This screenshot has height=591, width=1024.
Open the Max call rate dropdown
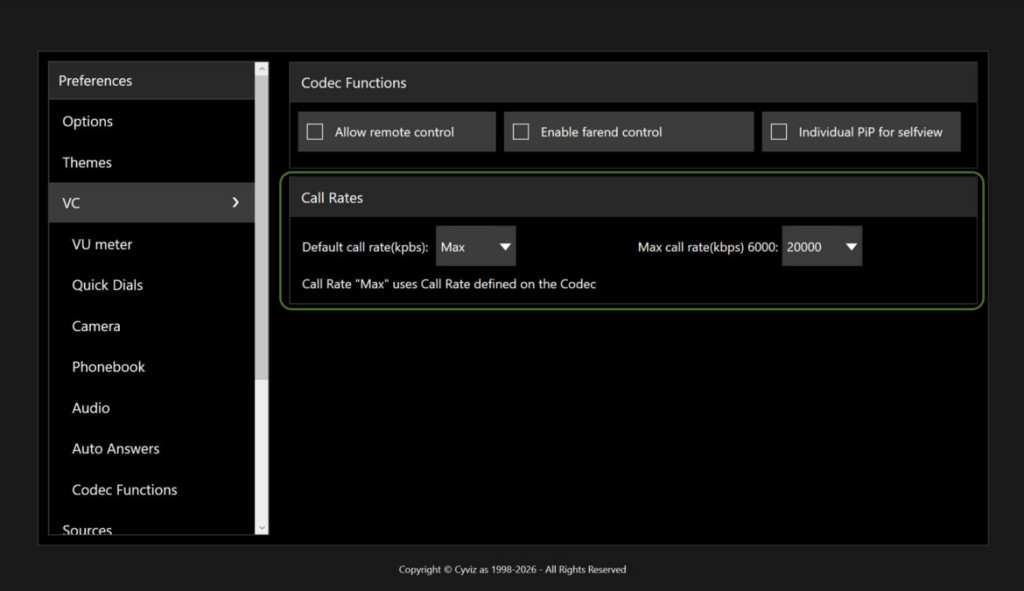tap(822, 247)
